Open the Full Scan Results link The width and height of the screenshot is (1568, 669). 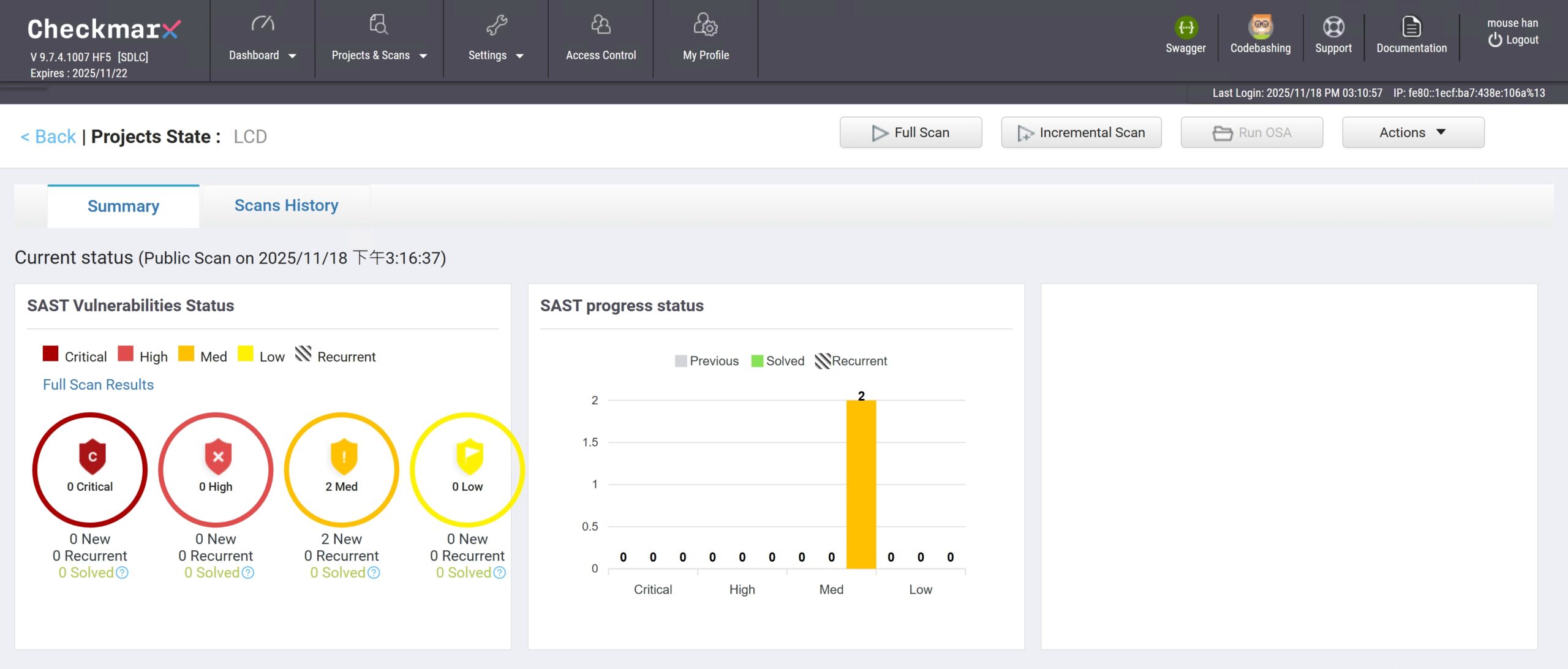[98, 385]
